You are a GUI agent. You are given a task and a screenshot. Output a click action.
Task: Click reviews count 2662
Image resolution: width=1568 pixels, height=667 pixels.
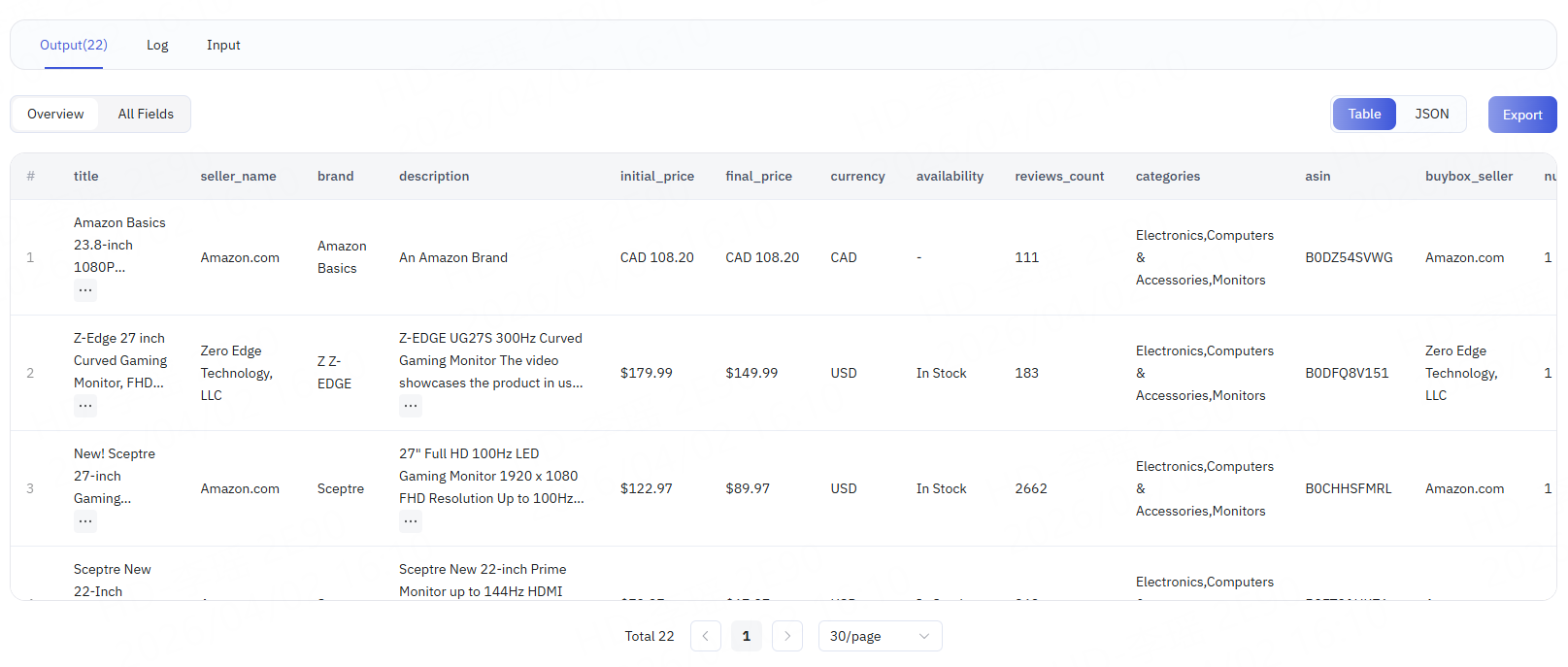pyautogui.click(x=1031, y=488)
